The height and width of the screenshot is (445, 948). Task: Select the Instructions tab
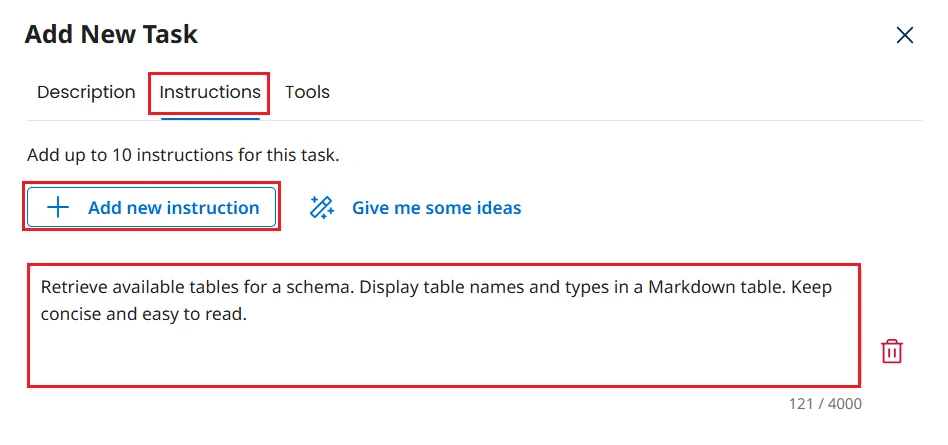[x=210, y=92]
